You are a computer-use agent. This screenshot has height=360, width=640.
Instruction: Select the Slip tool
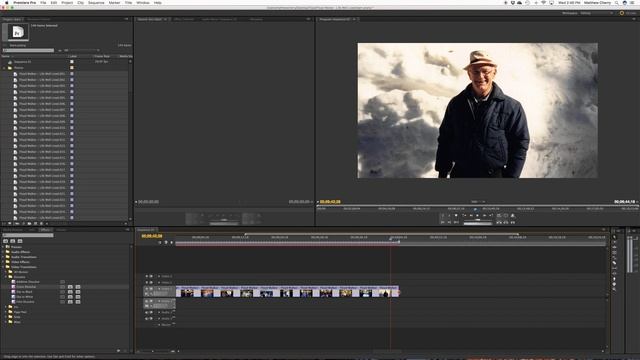tap(614, 268)
